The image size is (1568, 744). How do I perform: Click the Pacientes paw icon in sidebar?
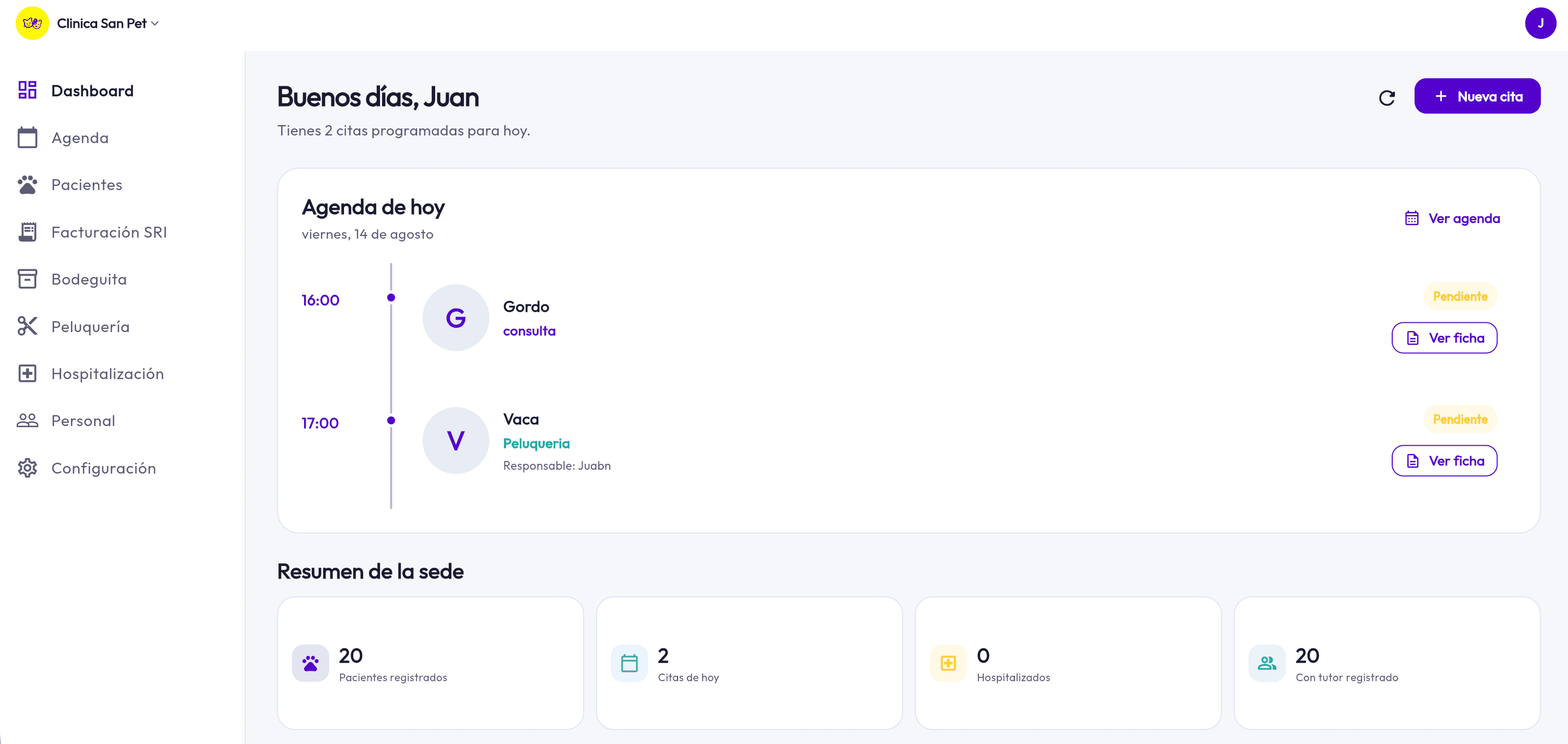[x=27, y=185]
